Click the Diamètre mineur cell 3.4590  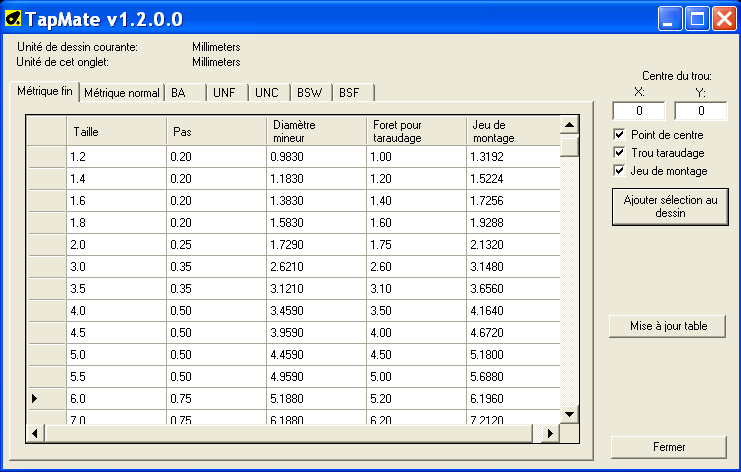[x=316, y=311]
